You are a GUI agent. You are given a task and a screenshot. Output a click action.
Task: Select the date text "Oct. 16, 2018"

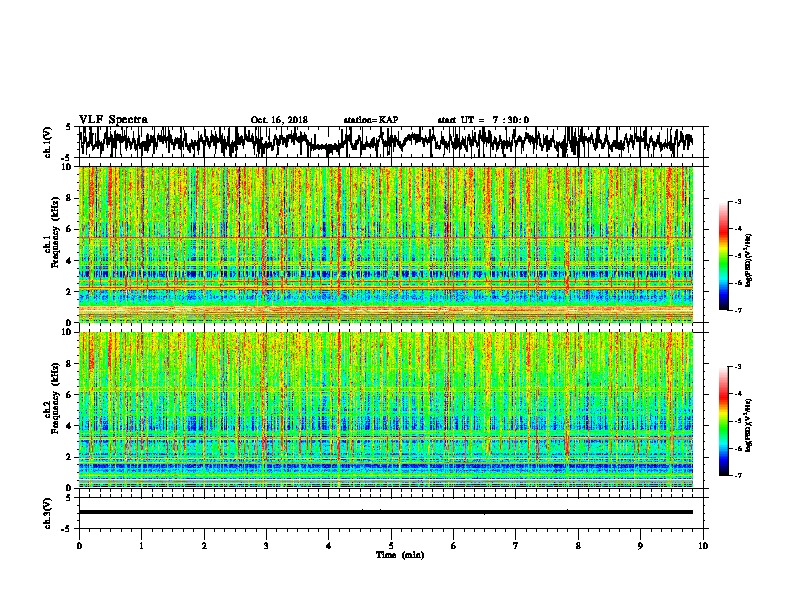tap(279, 120)
